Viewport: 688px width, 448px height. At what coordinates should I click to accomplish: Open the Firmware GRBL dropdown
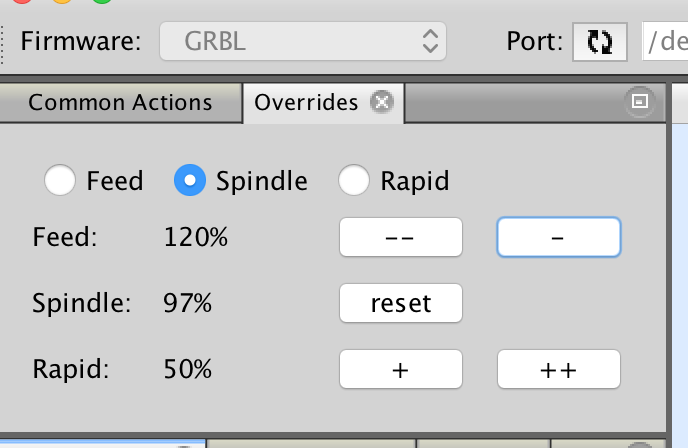click(303, 41)
